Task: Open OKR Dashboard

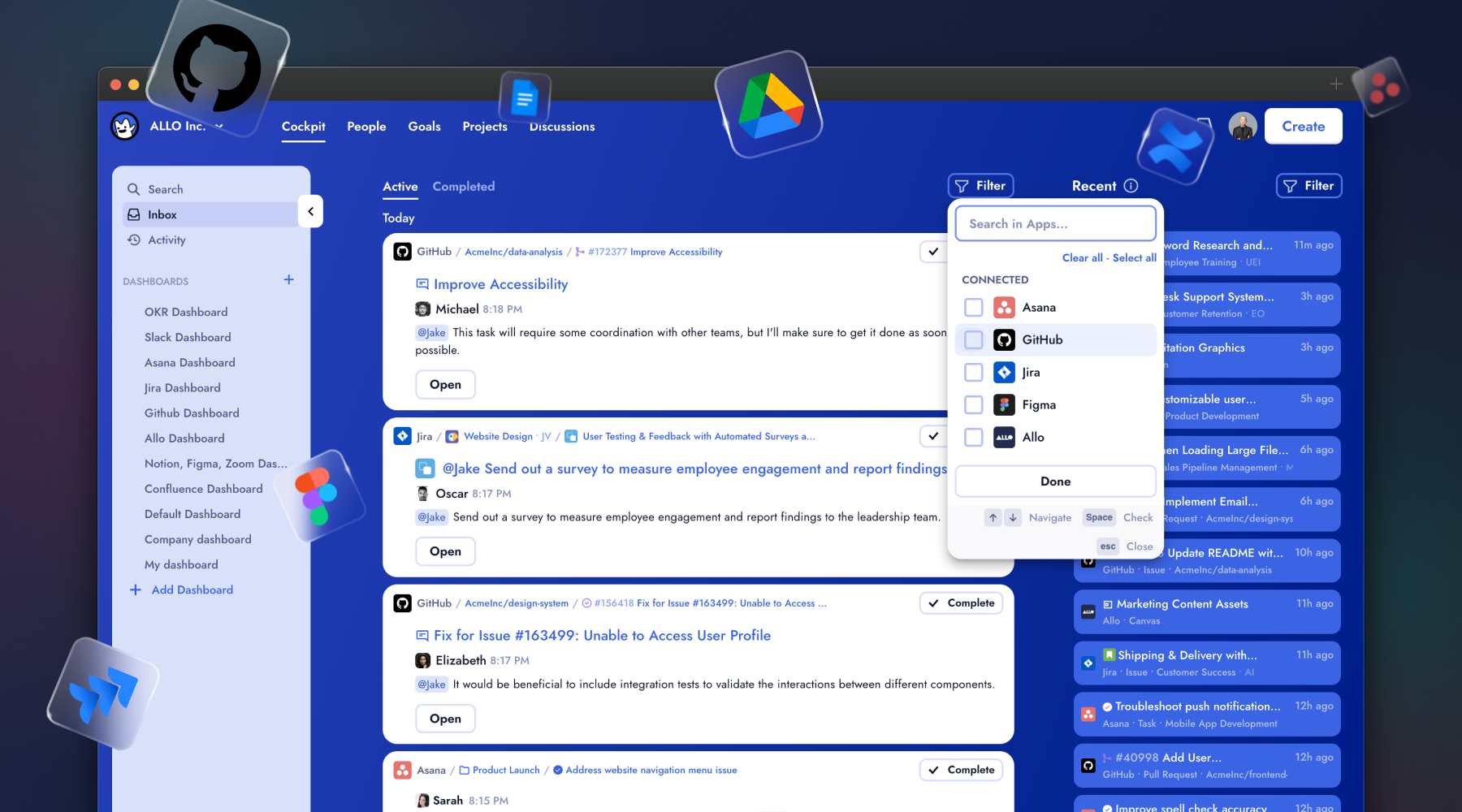Action: click(186, 312)
